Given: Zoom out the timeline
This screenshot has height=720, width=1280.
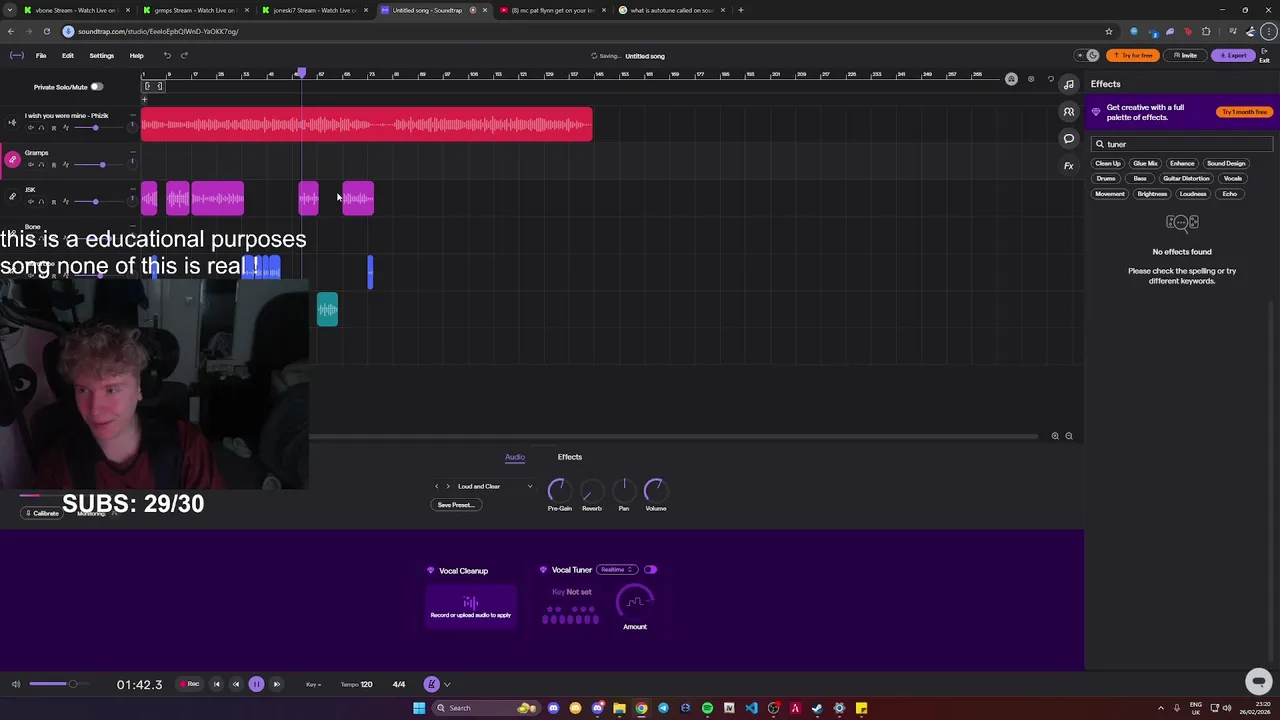Looking at the screenshot, I should click(1069, 436).
